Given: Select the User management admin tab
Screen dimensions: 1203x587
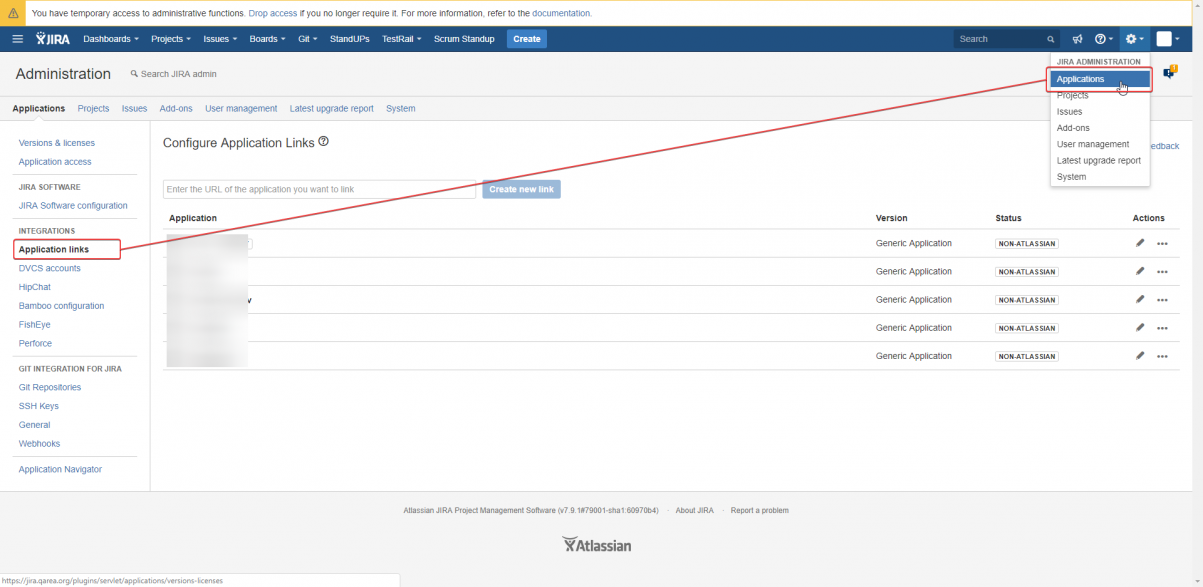Looking at the screenshot, I should point(241,108).
